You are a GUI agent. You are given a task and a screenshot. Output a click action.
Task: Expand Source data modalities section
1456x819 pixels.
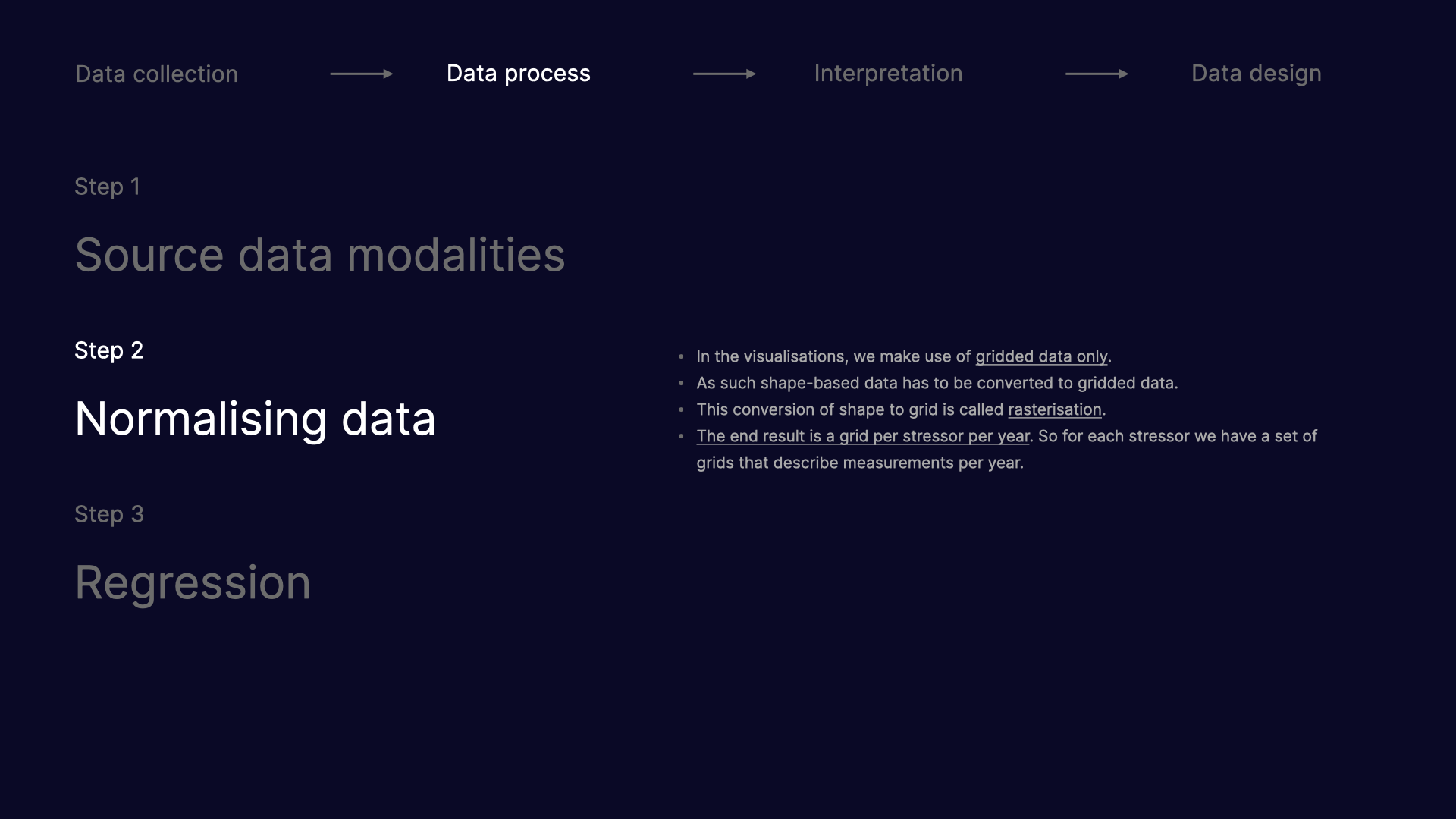click(x=320, y=255)
